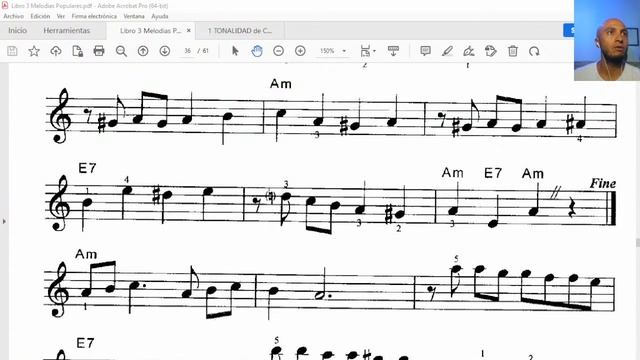
Task: Upload the file to the cloud
Action: click(x=56, y=51)
